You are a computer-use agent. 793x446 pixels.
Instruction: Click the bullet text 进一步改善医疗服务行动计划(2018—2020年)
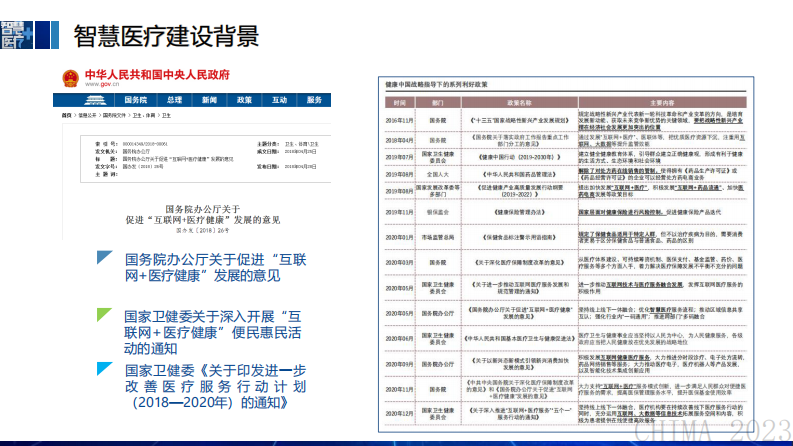(x=215, y=386)
